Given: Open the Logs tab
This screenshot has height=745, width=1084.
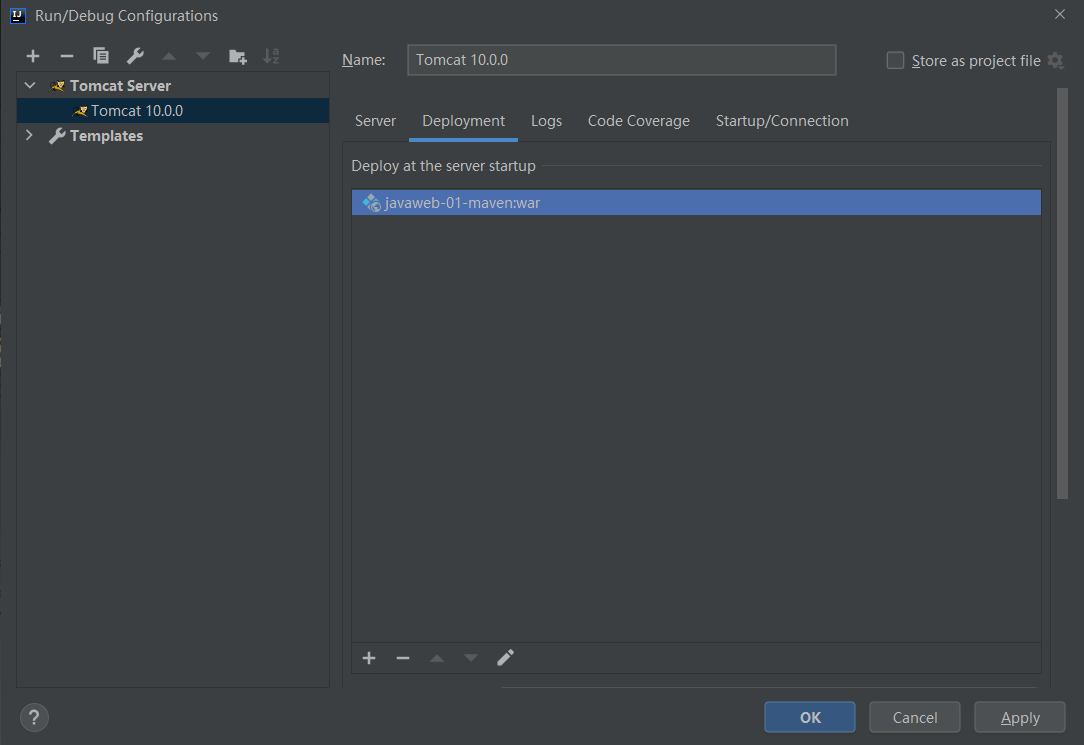Looking at the screenshot, I should click(x=546, y=121).
